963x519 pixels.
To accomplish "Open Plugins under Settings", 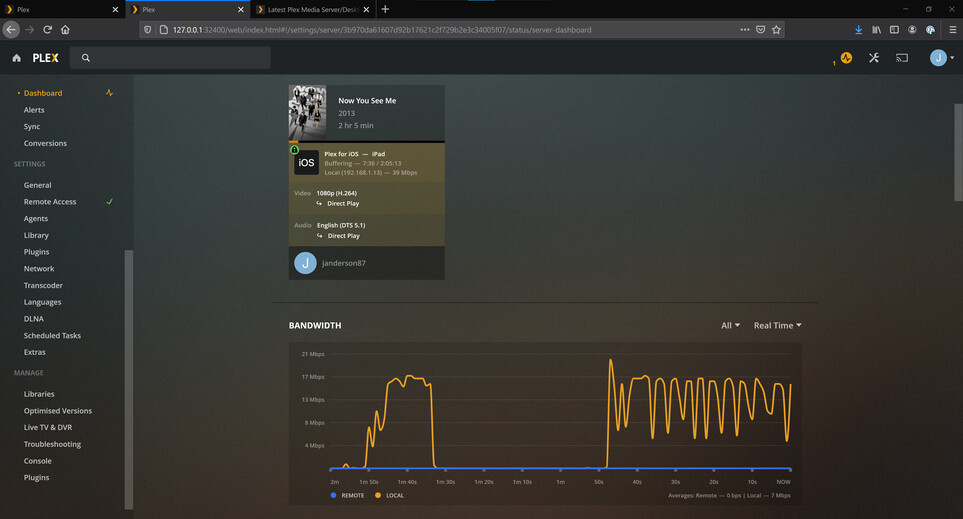I will pos(36,252).
